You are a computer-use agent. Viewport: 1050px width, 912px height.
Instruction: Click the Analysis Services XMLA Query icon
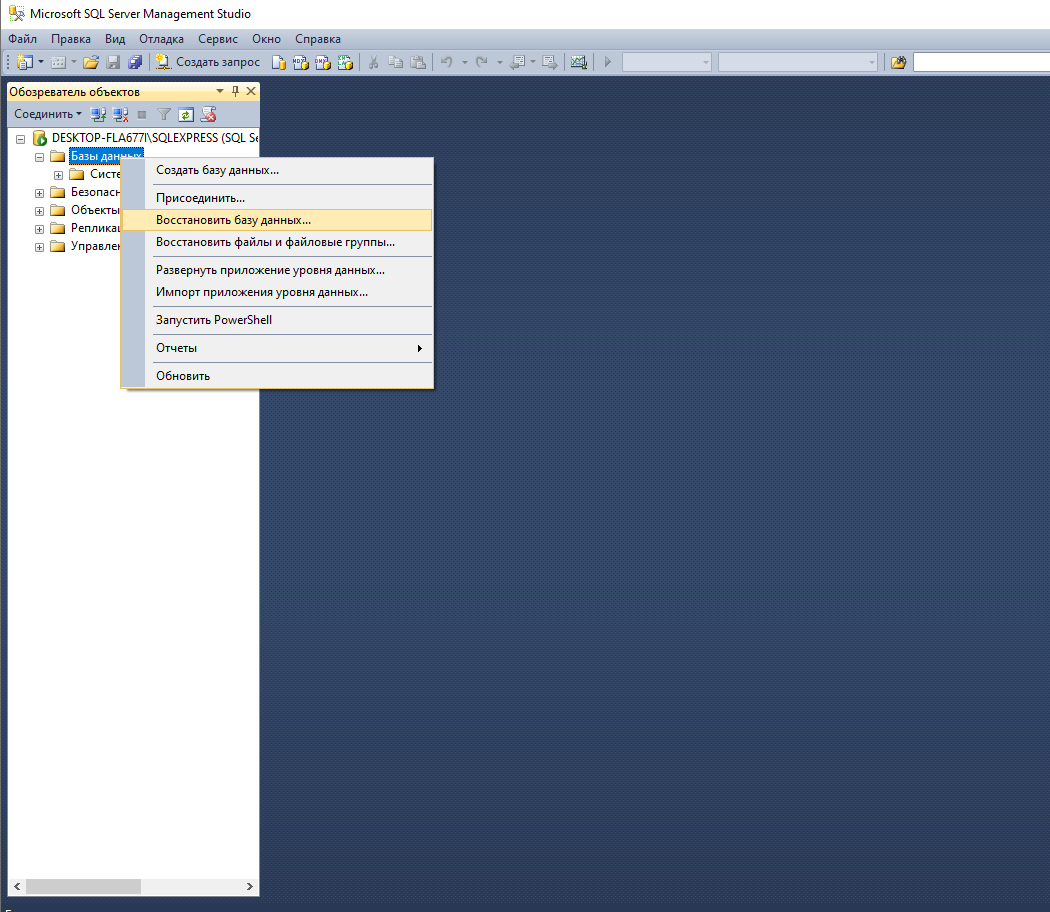345,62
